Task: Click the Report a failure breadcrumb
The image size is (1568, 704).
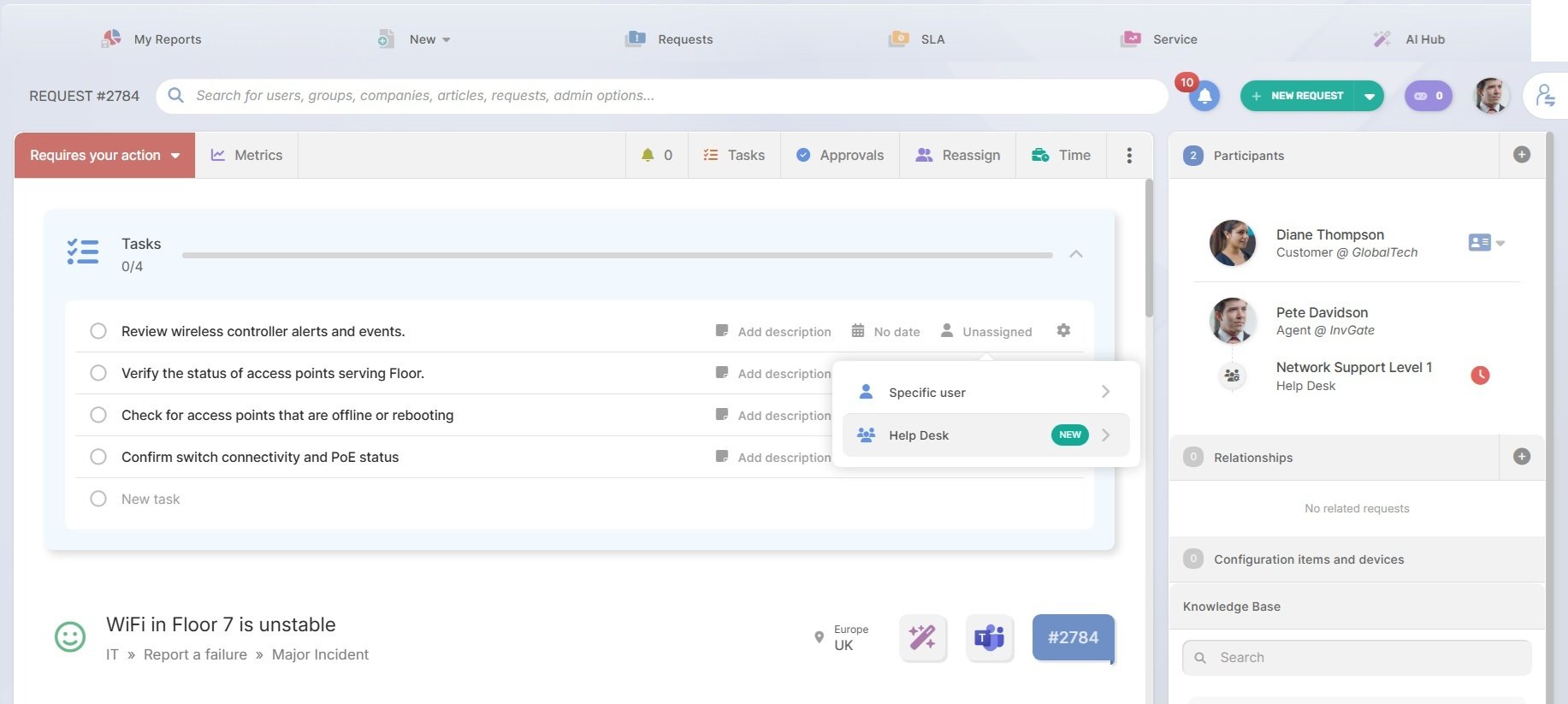Action: click(195, 654)
